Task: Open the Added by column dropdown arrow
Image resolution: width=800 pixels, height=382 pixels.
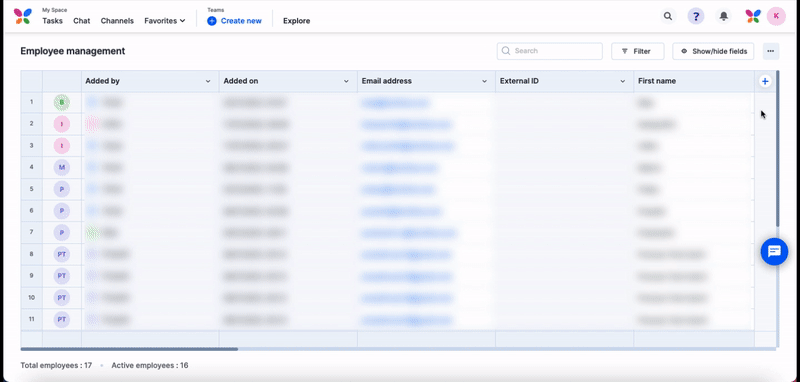Action: [208, 82]
